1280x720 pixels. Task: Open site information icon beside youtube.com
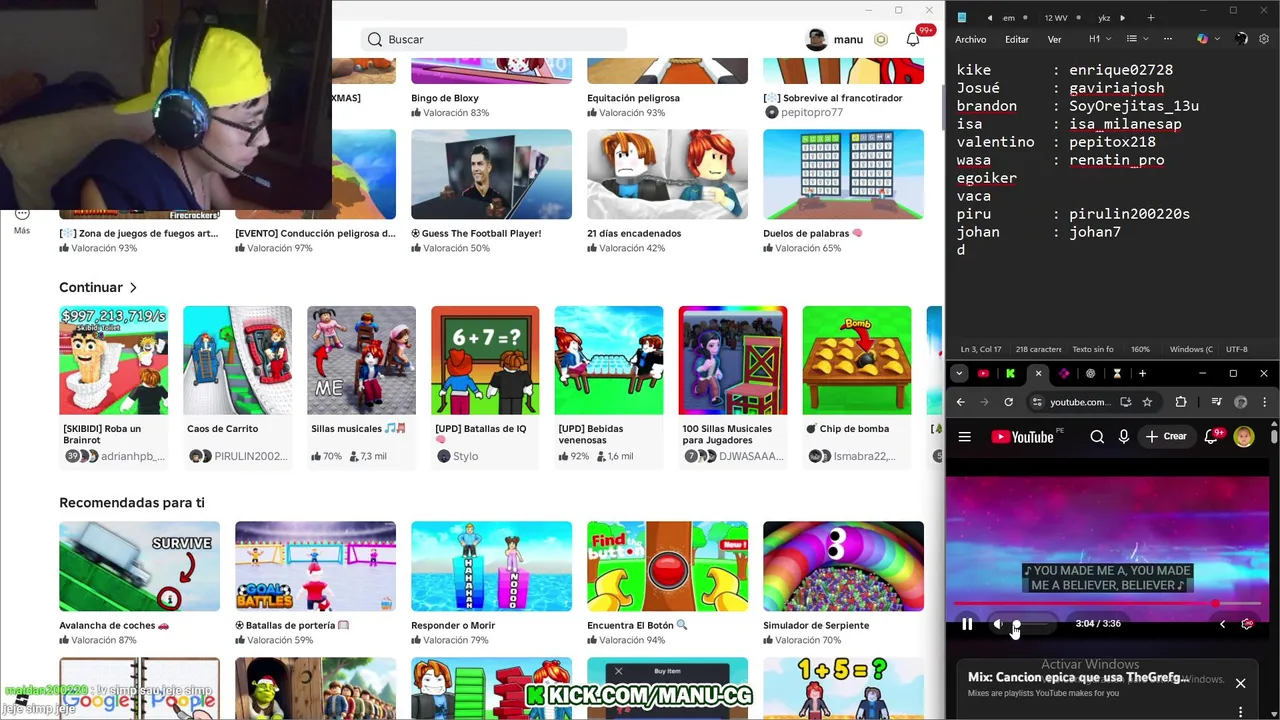coord(1037,402)
